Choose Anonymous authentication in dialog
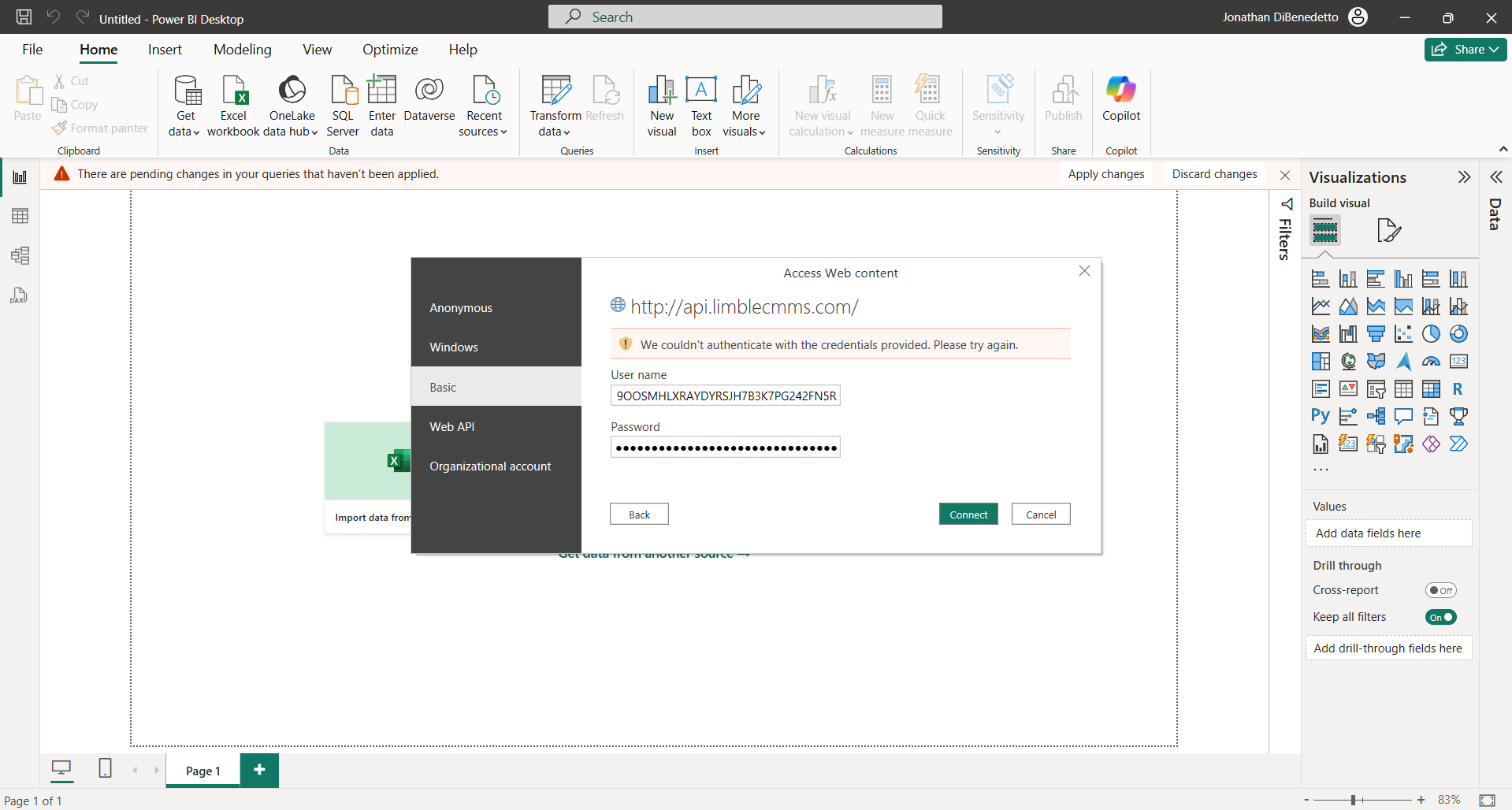The image size is (1512, 810). click(496, 308)
